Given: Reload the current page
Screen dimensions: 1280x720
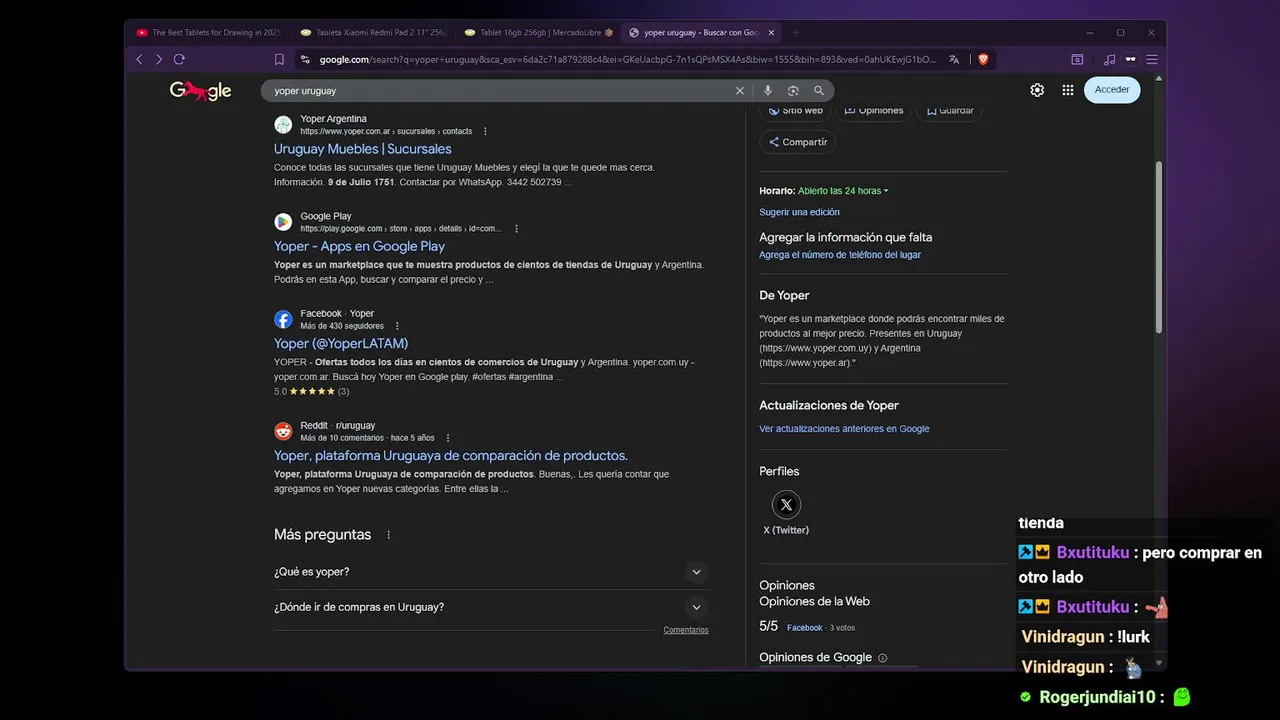Looking at the screenshot, I should coord(180,60).
